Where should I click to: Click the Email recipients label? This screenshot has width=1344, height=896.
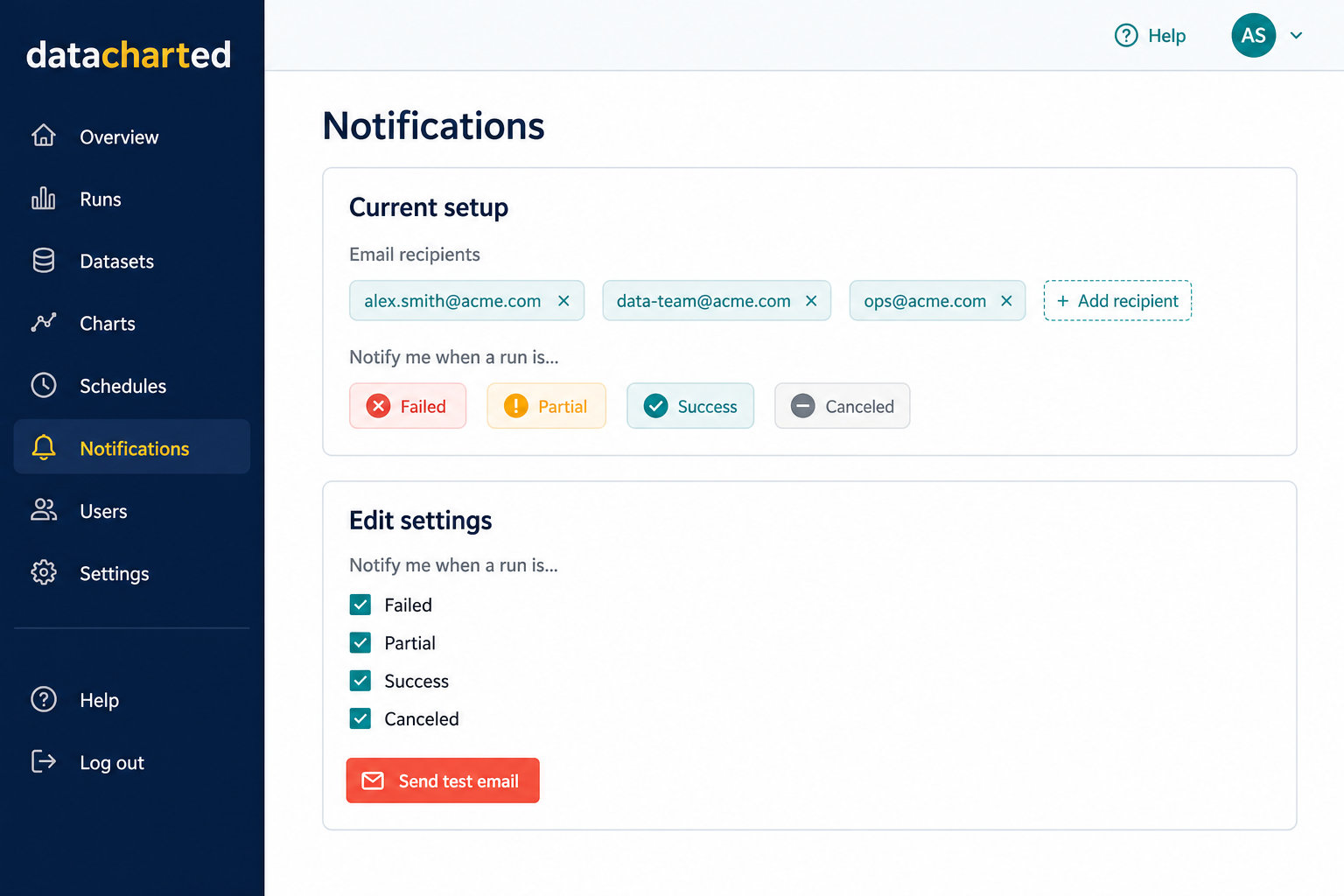click(x=415, y=255)
